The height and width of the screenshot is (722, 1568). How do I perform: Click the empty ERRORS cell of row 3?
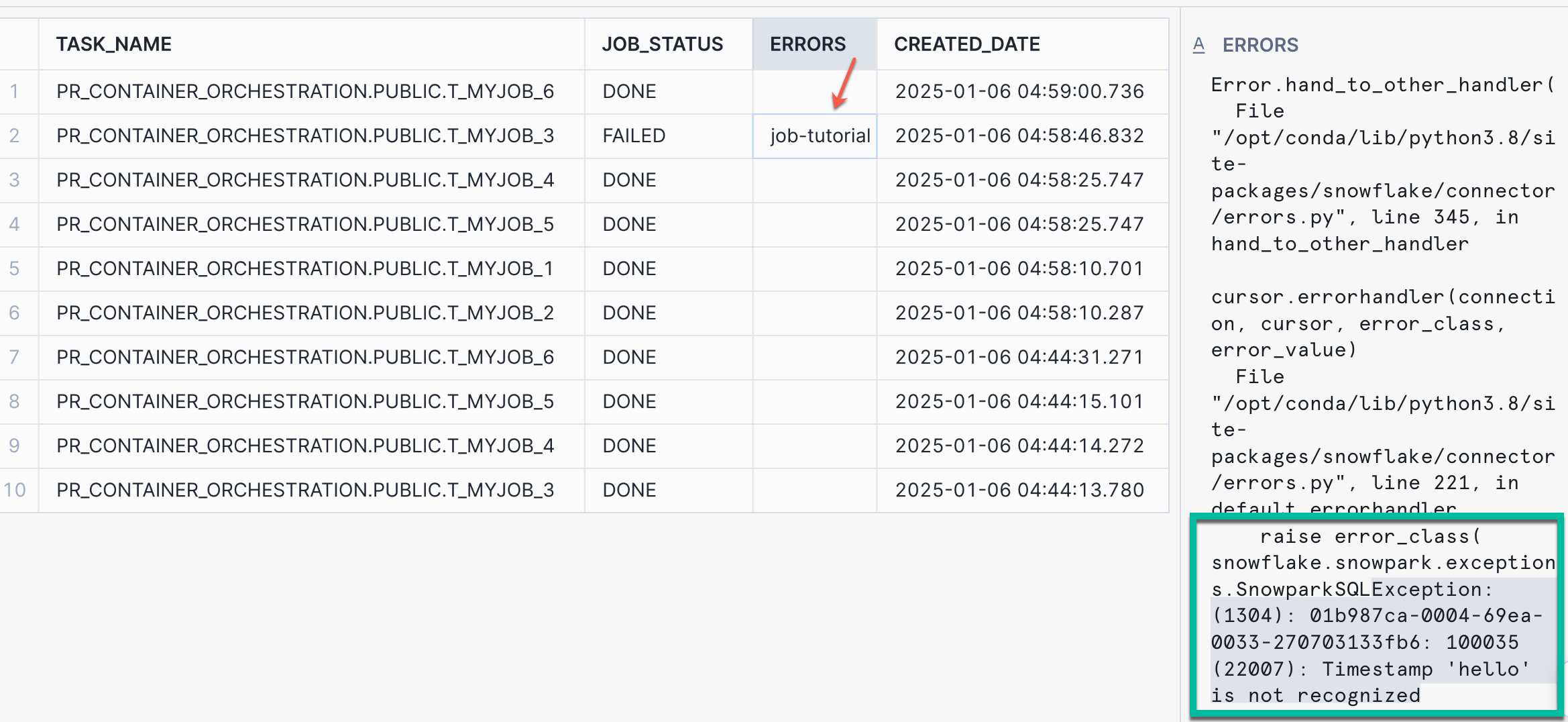coord(816,180)
